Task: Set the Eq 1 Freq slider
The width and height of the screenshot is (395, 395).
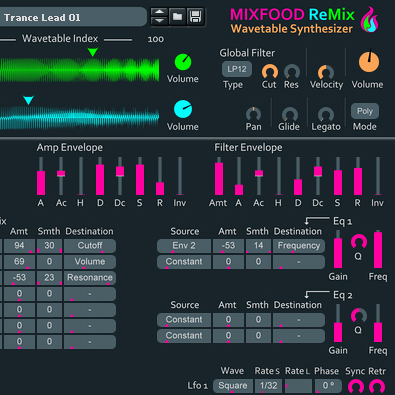Action: (x=378, y=249)
